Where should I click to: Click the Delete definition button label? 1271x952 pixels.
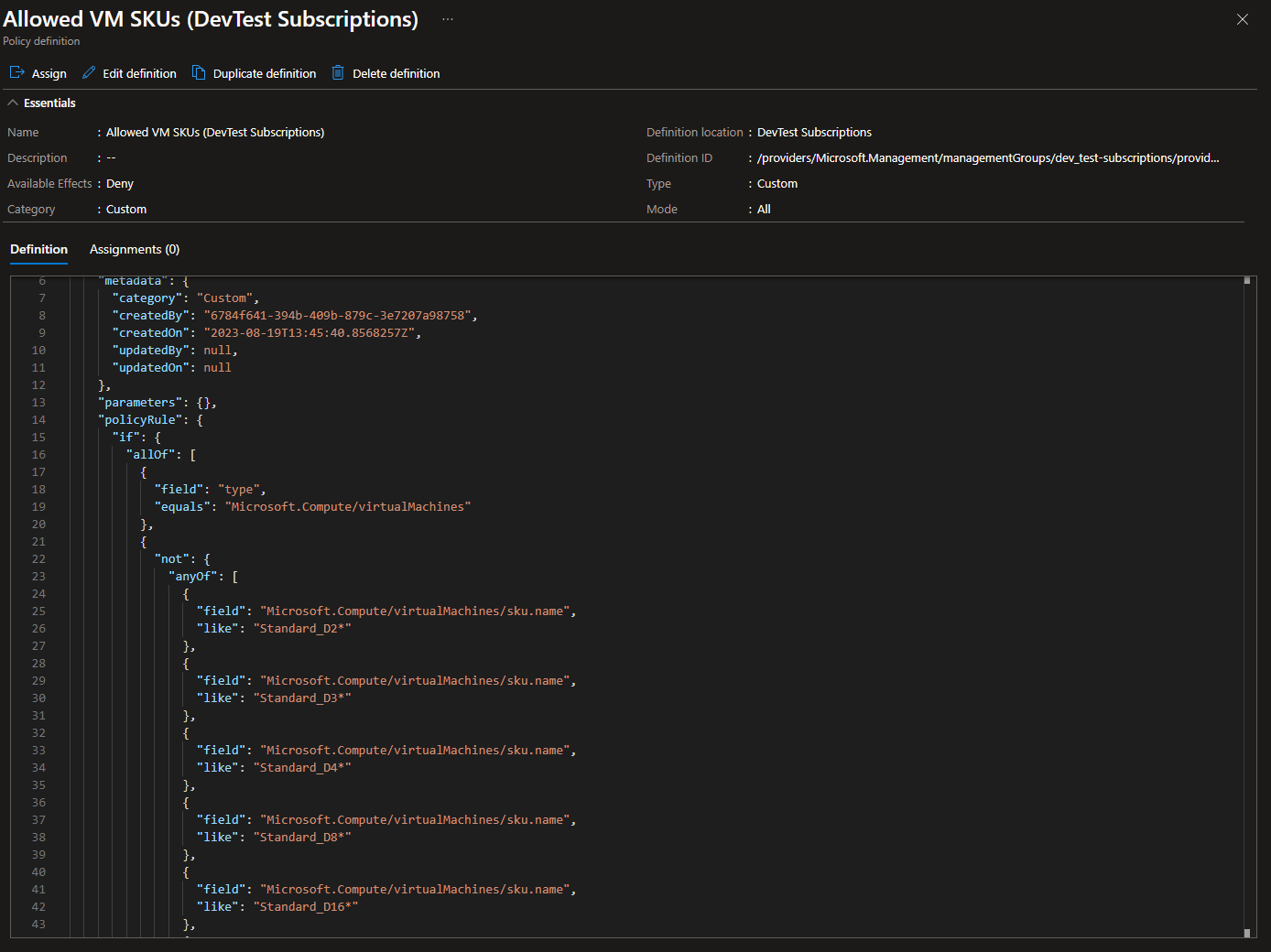[x=397, y=73]
